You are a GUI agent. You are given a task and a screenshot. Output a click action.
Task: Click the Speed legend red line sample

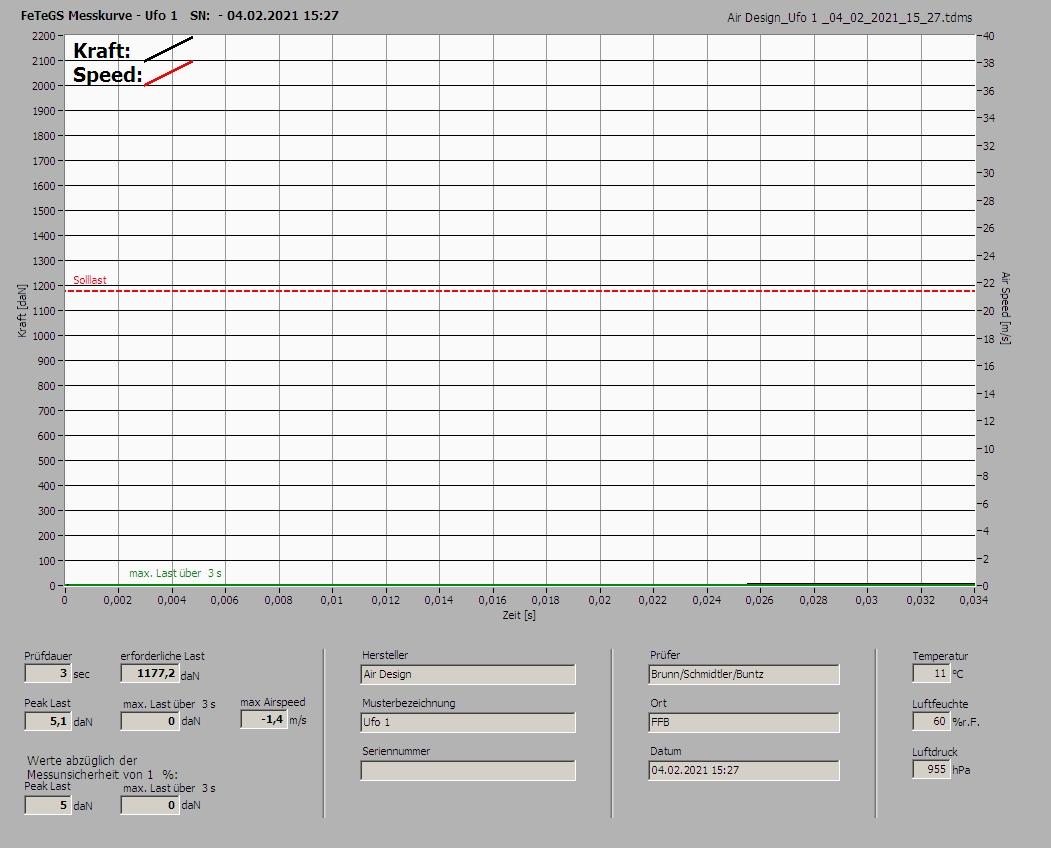pyautogui.click(x=168, y=73)
